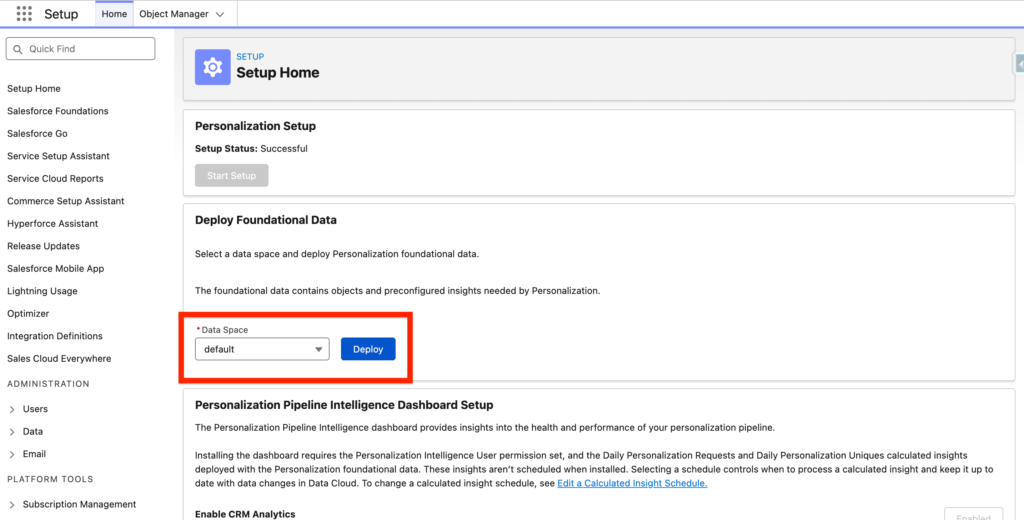Click the magnifier icon in Quick Find

(x=17, y=49)
